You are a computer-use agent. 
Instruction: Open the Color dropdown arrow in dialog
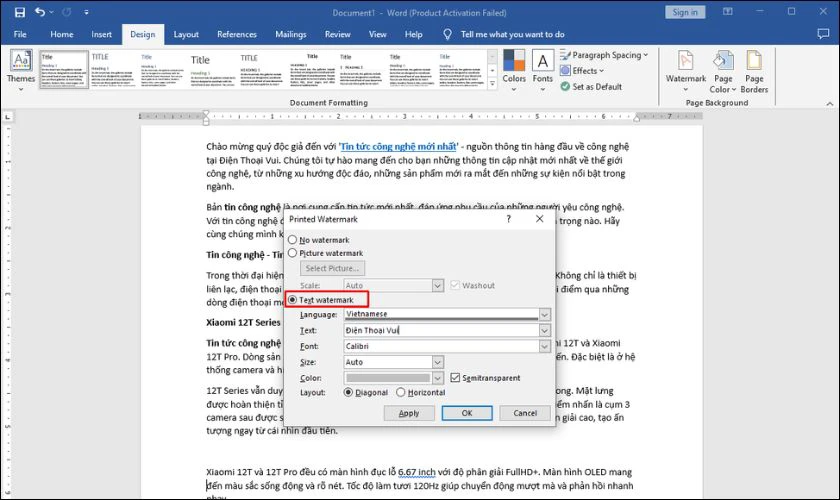438,378
